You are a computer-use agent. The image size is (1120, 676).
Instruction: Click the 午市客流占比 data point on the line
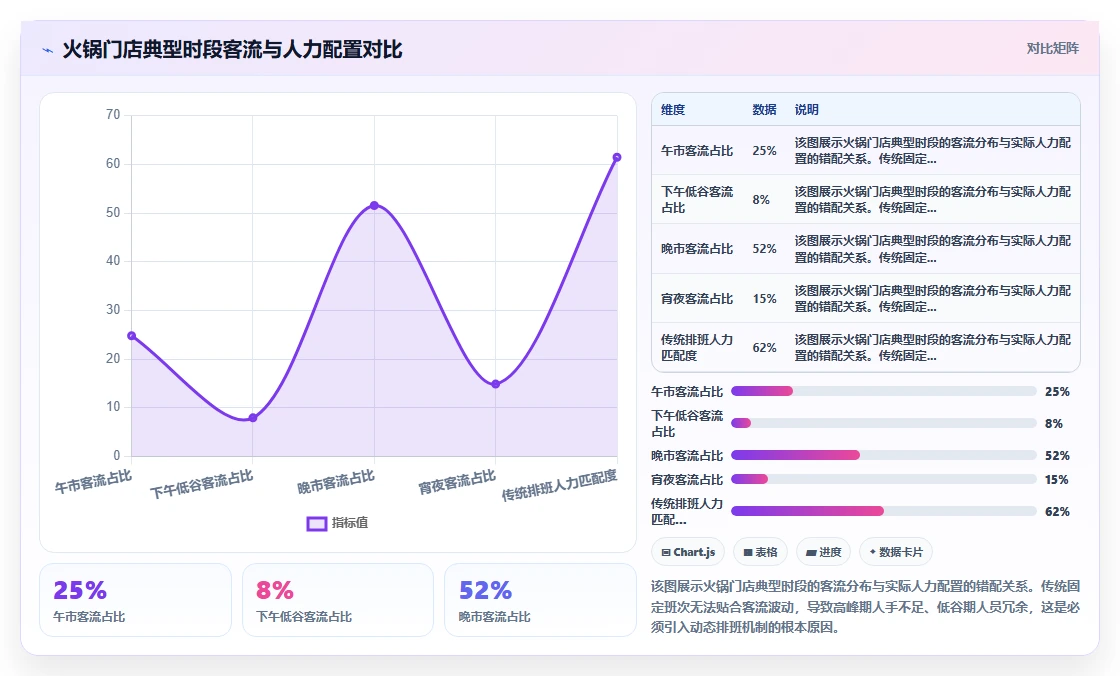coord(131,336)
